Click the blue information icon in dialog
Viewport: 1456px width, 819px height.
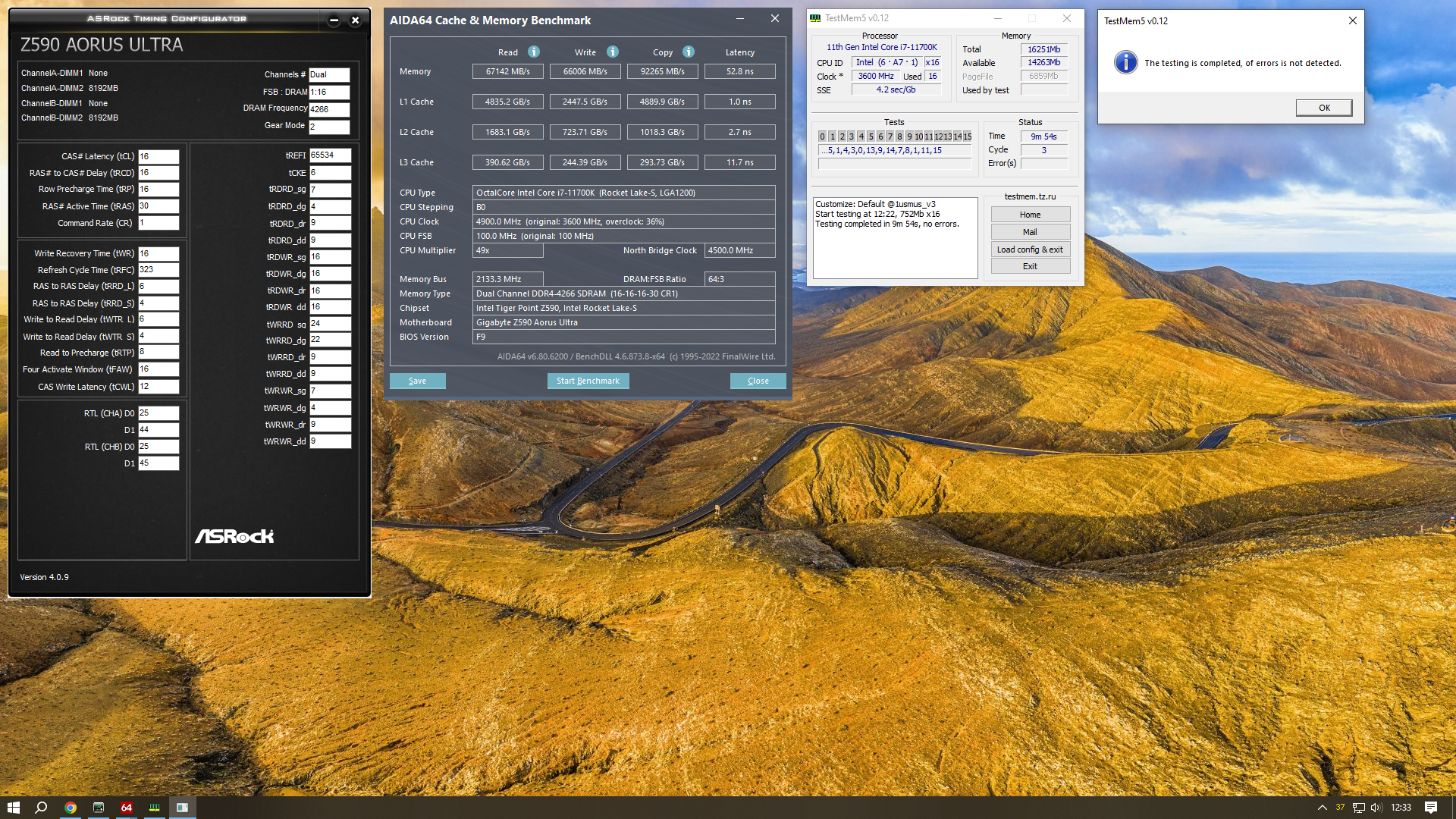click(1125, 62)
